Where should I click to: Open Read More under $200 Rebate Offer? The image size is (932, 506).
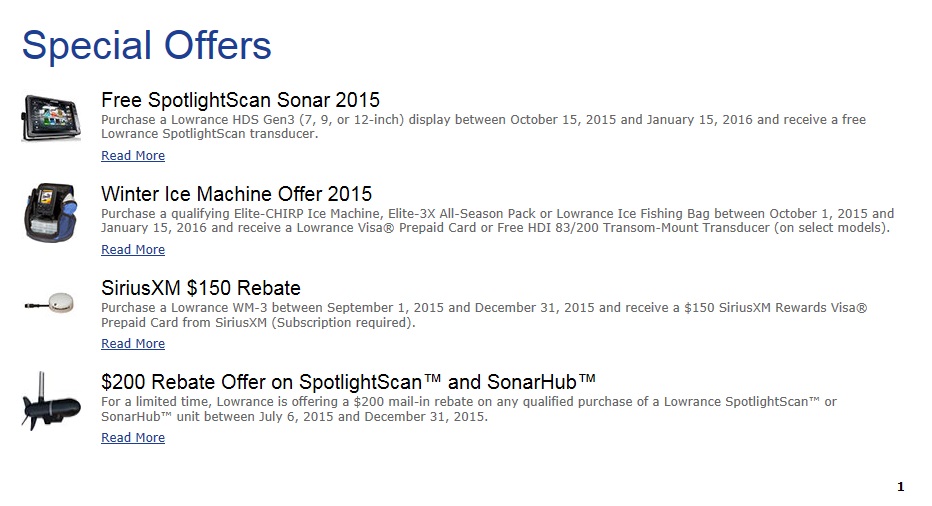(133, 437)
